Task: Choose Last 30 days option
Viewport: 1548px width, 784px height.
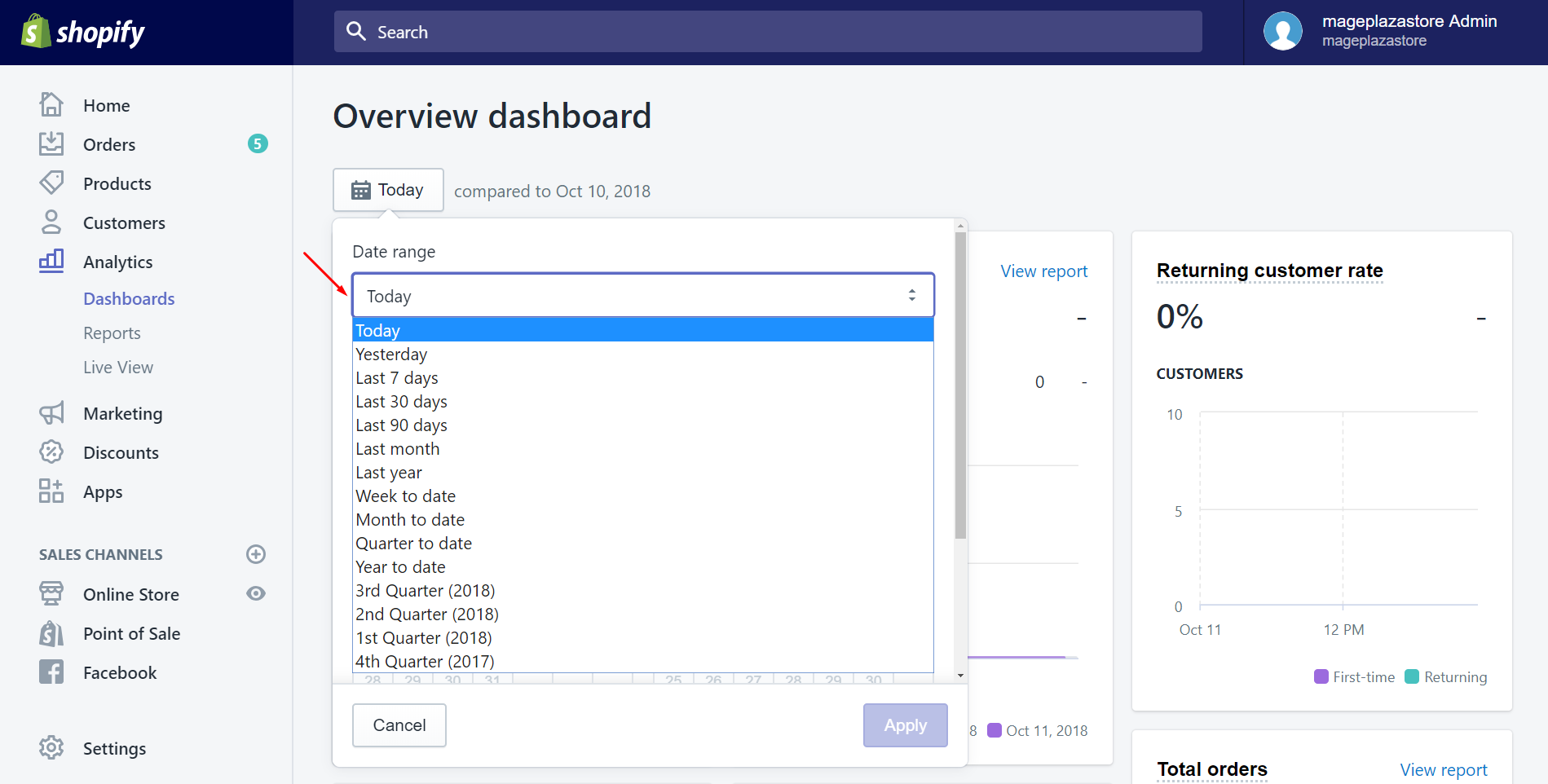Action: pos(642,401)
